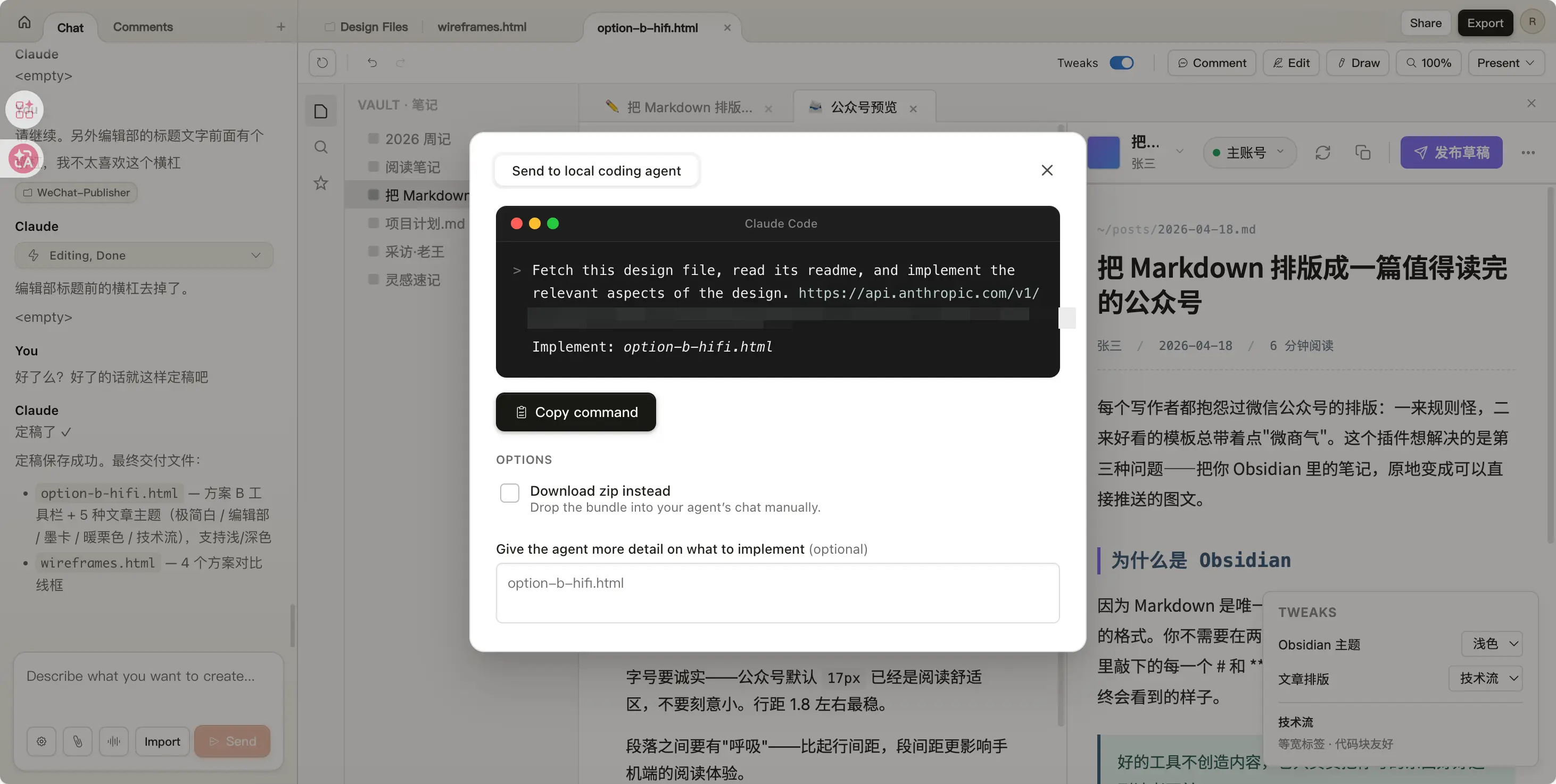Viewport: 1556px width, 784px height.
Task: Open the Obsidian 主题 浅色 dropdown
Action: (1492, 644)
